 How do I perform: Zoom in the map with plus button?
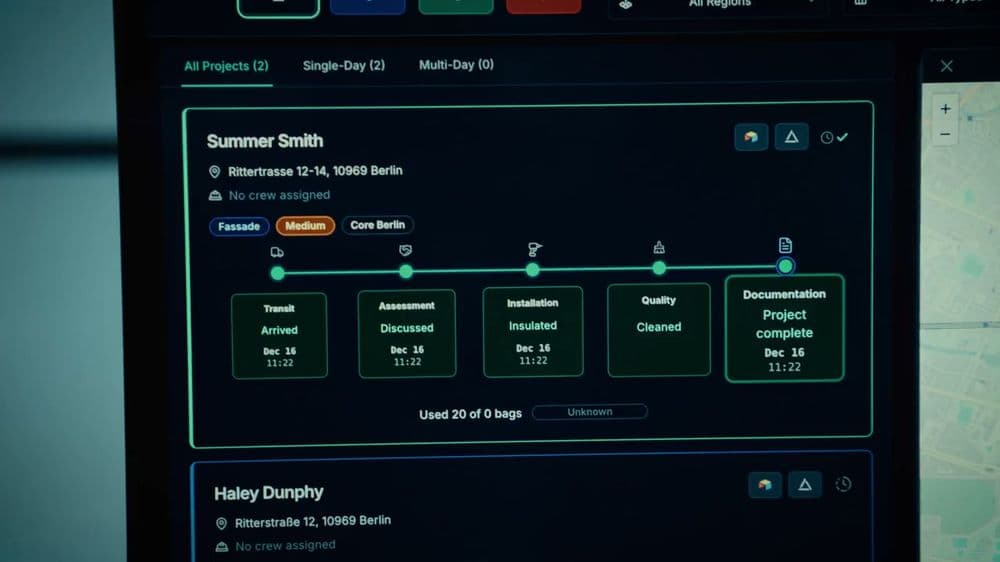click(x=945, y=109)
